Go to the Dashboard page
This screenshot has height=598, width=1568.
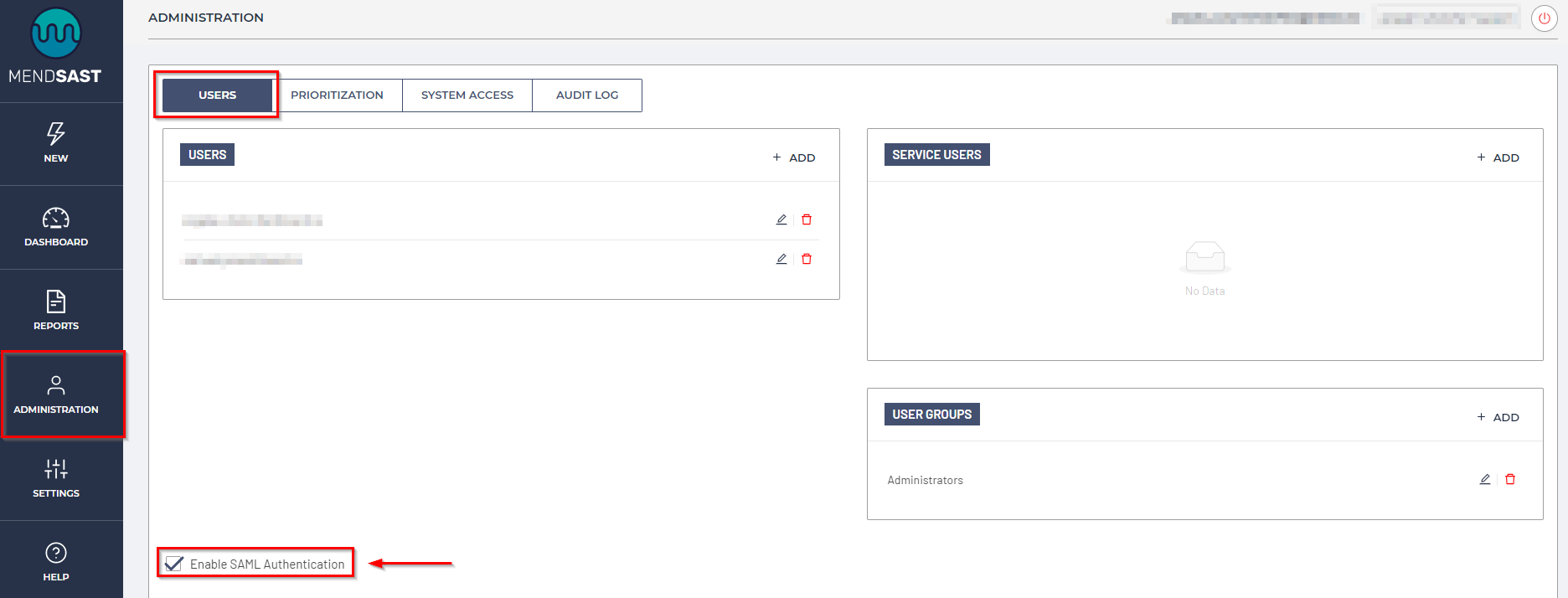[56, 227]
